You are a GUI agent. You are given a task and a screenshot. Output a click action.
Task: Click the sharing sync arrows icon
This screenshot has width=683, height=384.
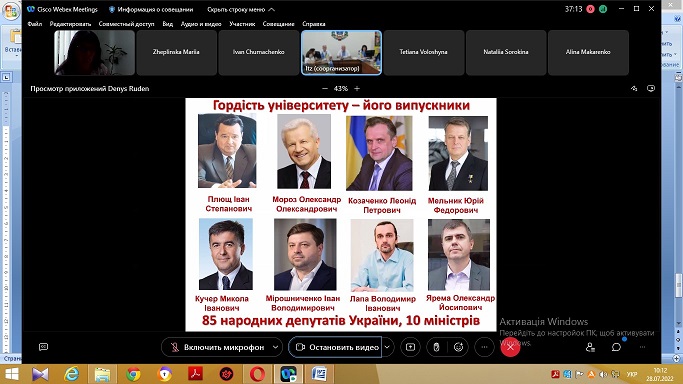click(634, 88)
